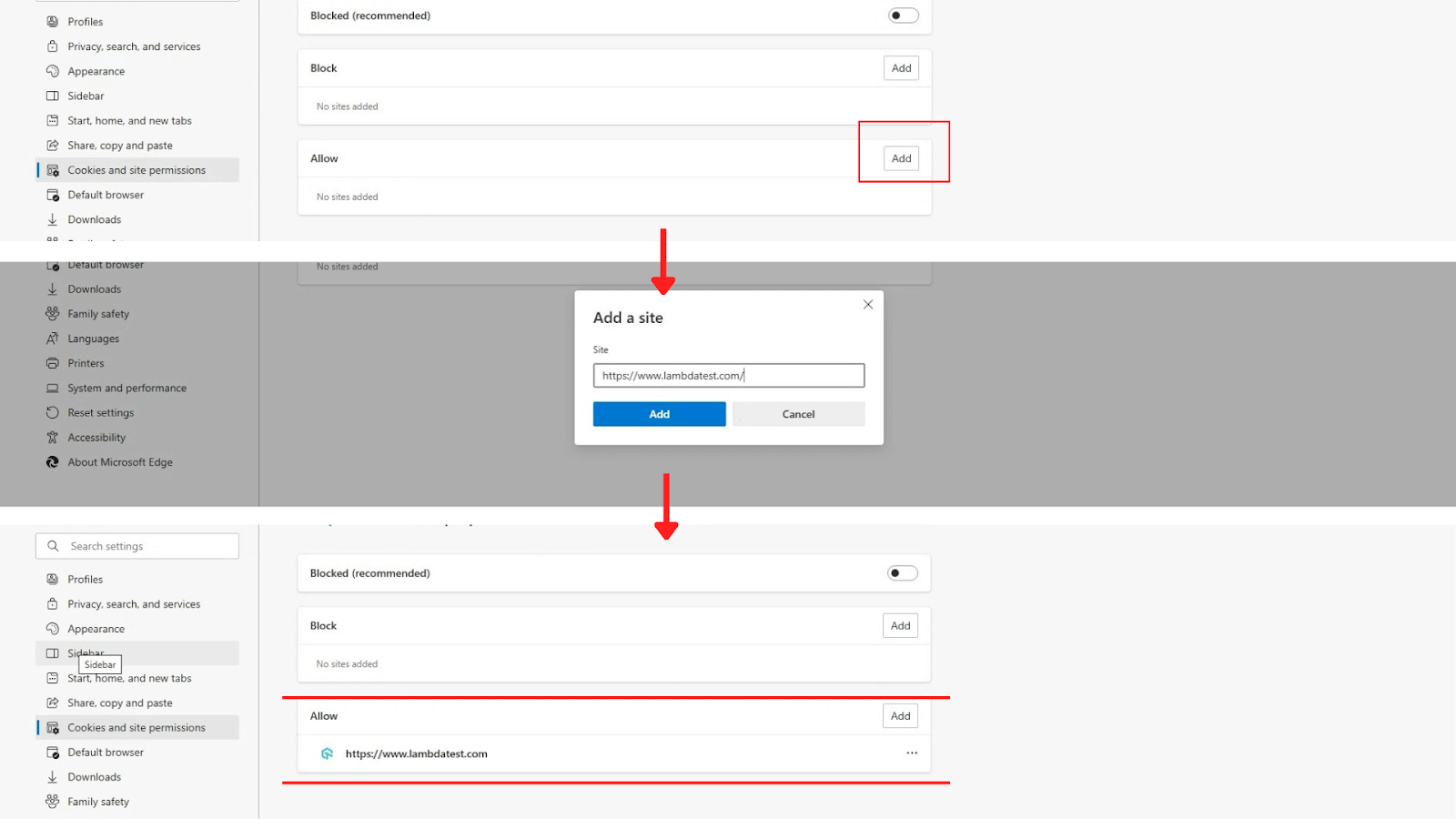This screenshot has width=1456, height=819.
Task: Click Share, copy and paste icon in bottom screenshot
Action: tap(53, 703)
